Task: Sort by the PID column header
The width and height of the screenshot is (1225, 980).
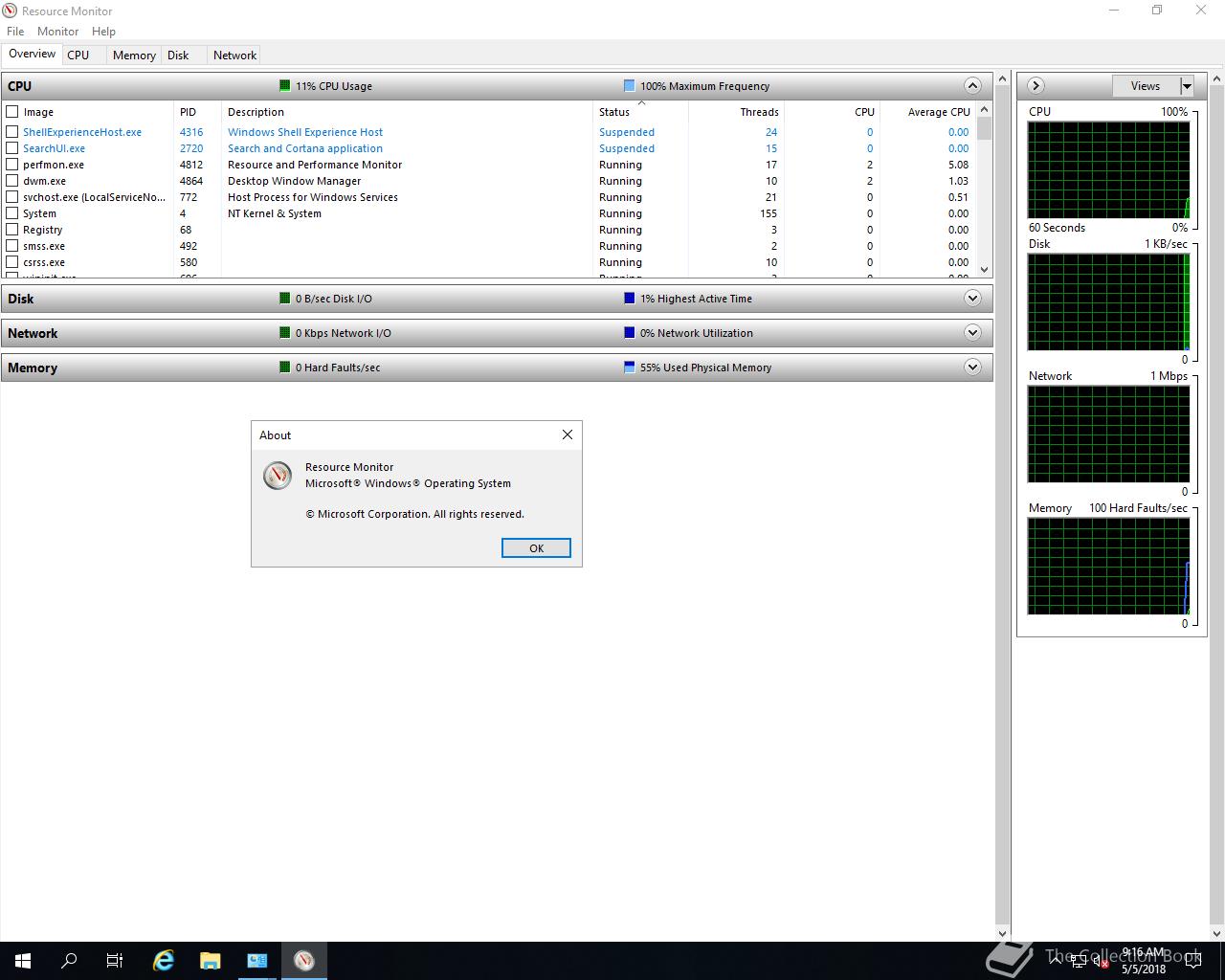Action: click(197, 112)
